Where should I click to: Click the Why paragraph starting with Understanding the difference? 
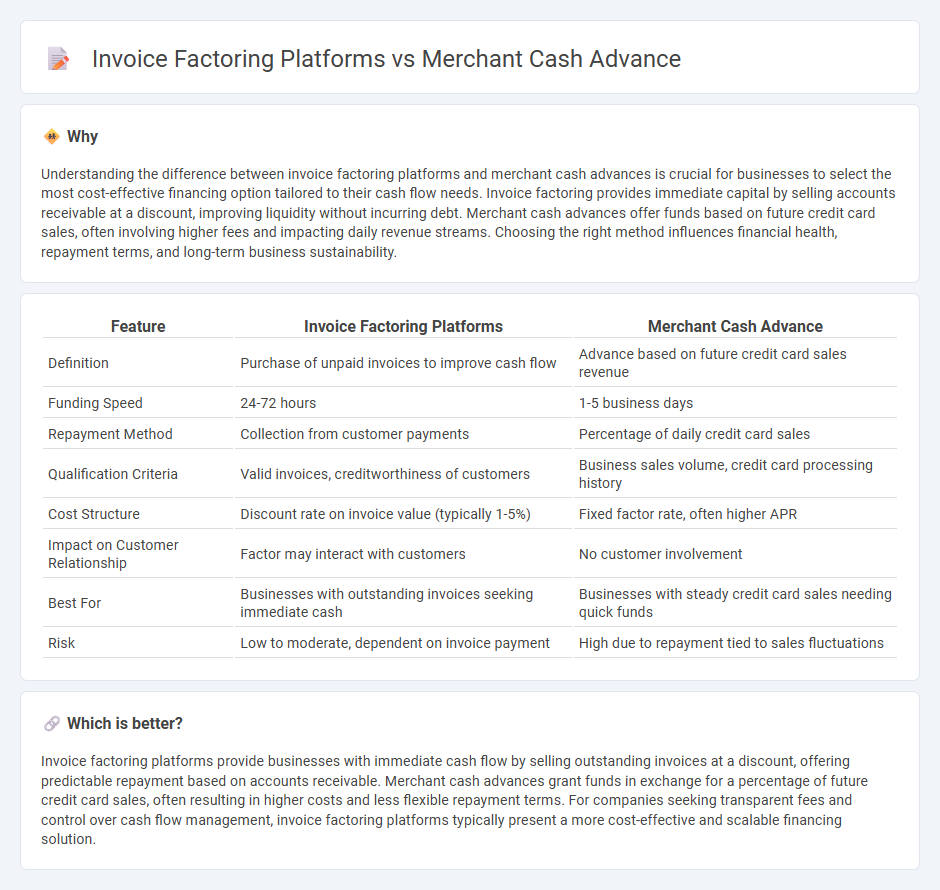tap(468, 213)
